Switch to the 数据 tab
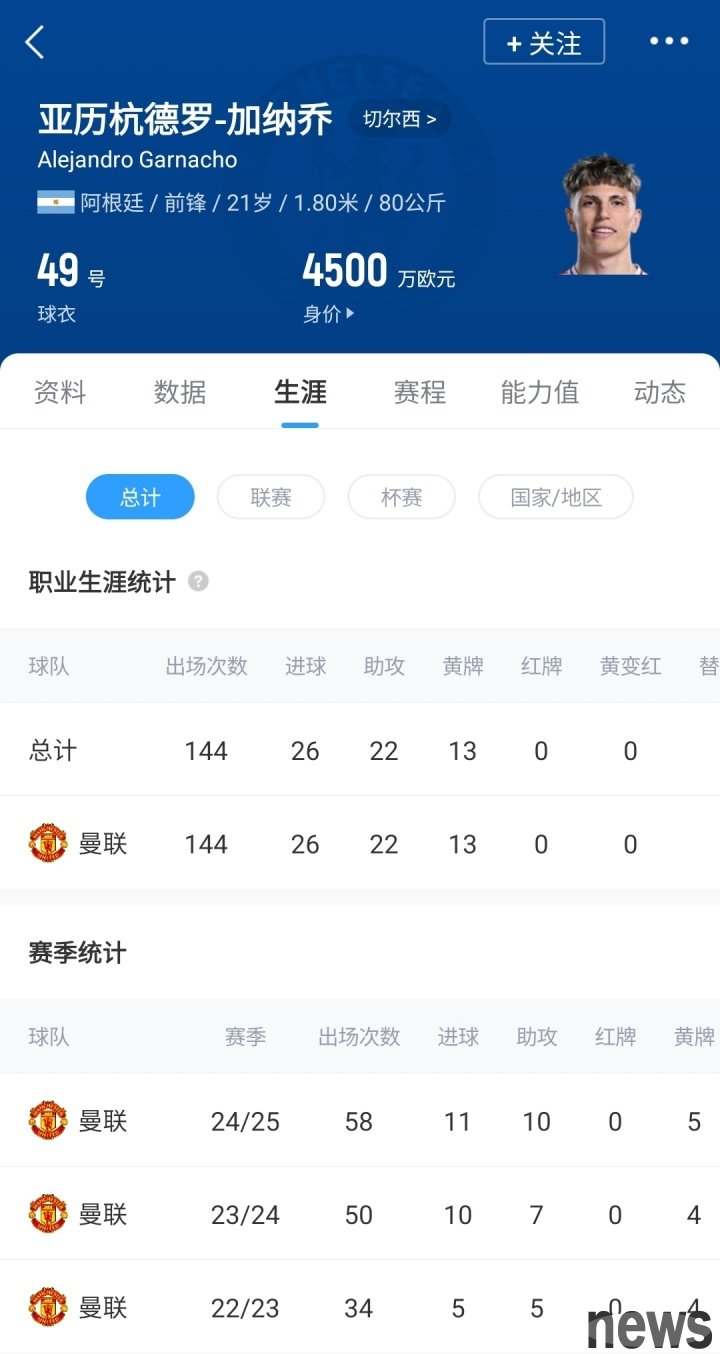The height and width of the screenshot is (1354, 720). [x=180, y=392]
